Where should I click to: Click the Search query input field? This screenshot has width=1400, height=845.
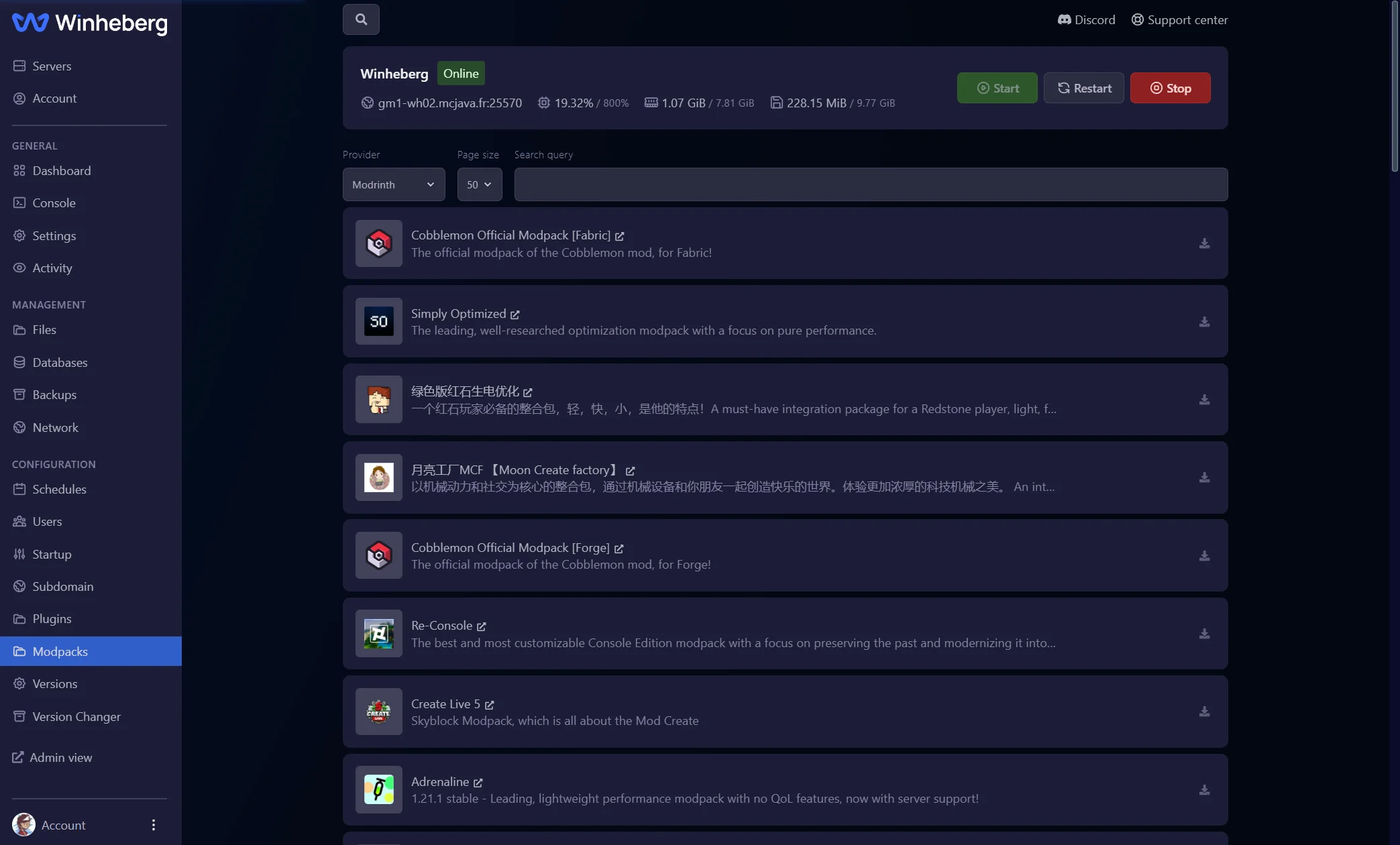pos(870,184)
